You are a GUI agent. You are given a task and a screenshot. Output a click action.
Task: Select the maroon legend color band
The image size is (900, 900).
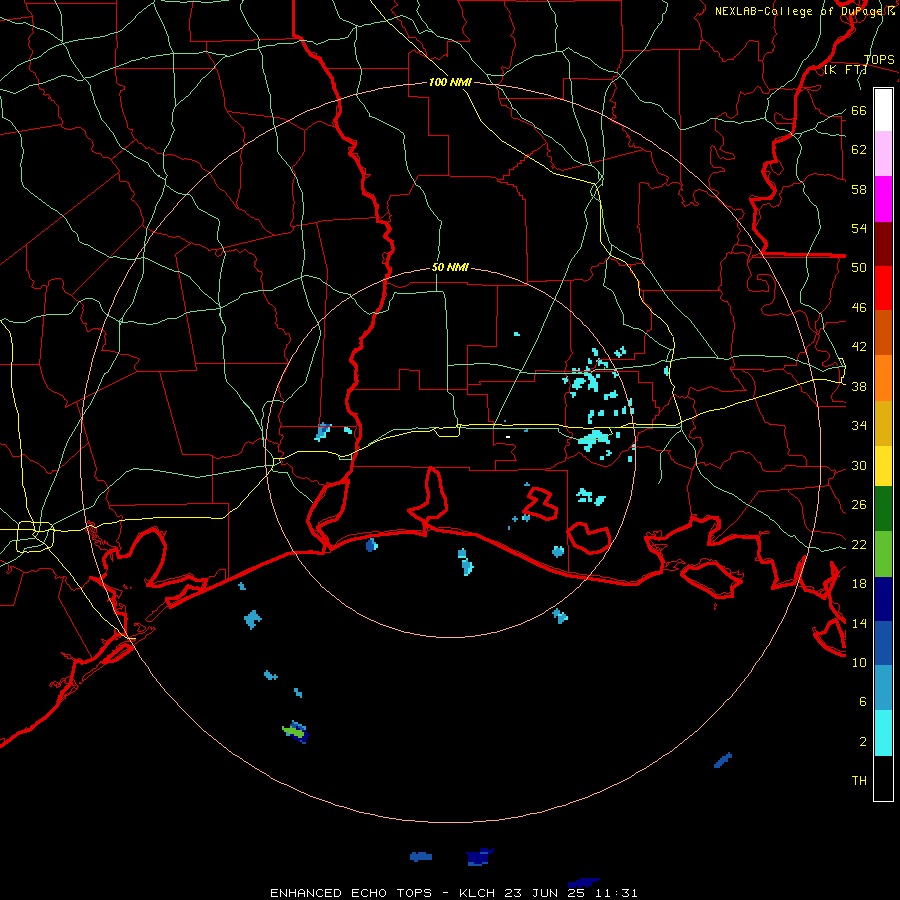pyautogui.click(x=883, y=244)
